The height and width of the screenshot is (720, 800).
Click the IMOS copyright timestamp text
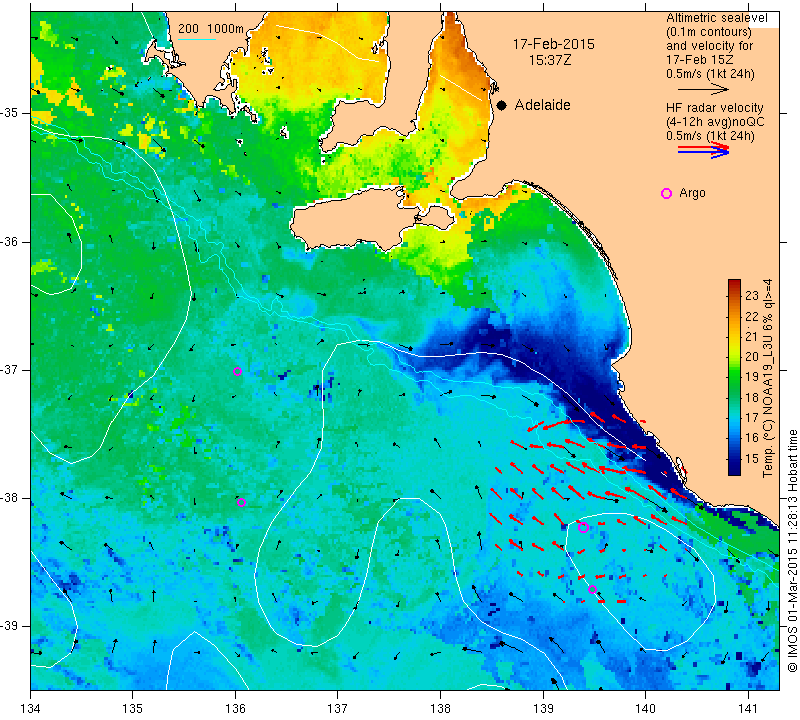click(x=792, y=550)
